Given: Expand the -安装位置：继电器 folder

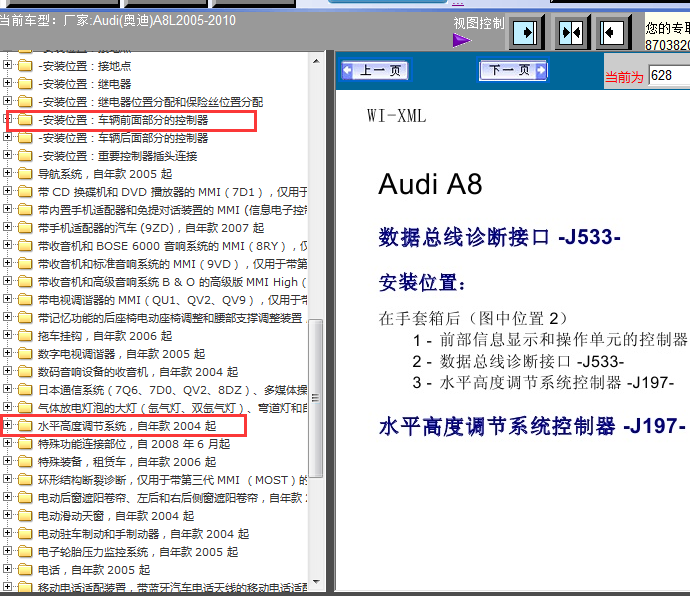Looking at the screenshot, I should tap(7, 83).
